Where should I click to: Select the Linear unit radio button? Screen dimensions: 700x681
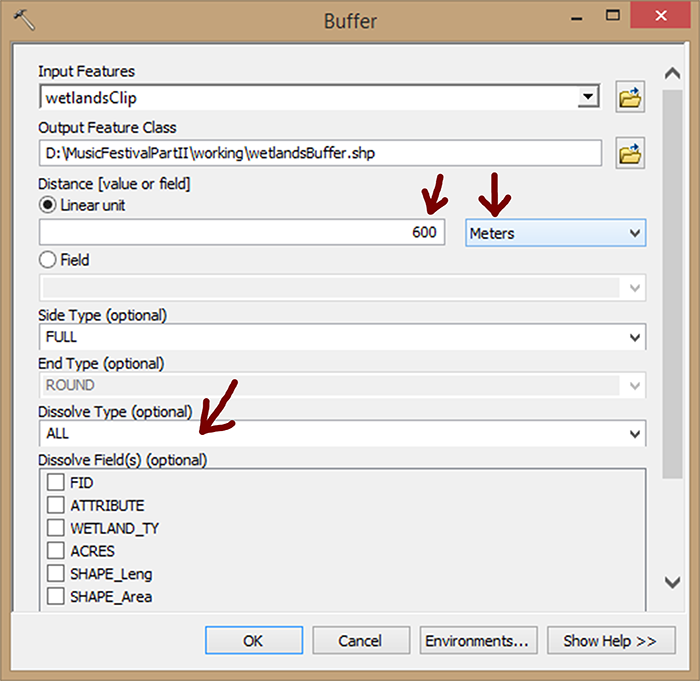tap(47, 205)
